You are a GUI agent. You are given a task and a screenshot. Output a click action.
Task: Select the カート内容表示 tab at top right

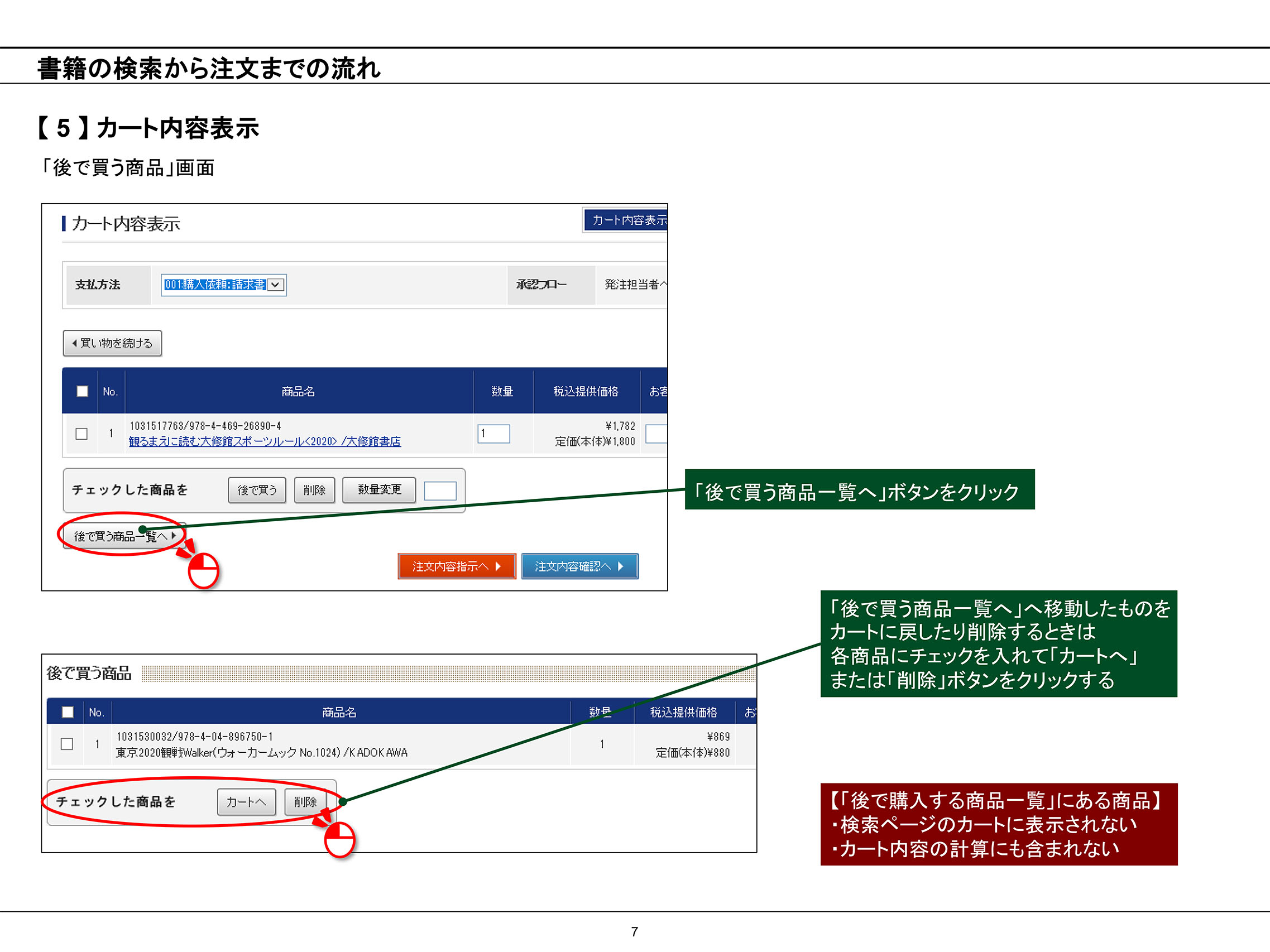click(x=627, y=220)
